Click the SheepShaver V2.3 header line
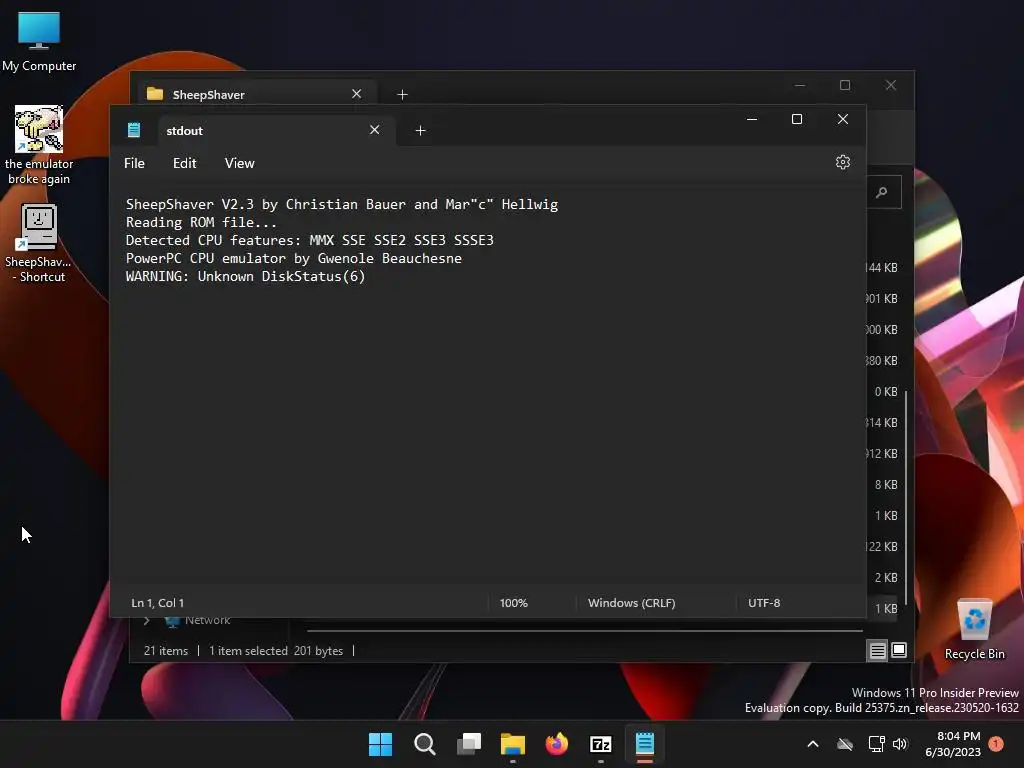Image resolution: width=1024 pixels, height=768 pixels. [342, 204]
